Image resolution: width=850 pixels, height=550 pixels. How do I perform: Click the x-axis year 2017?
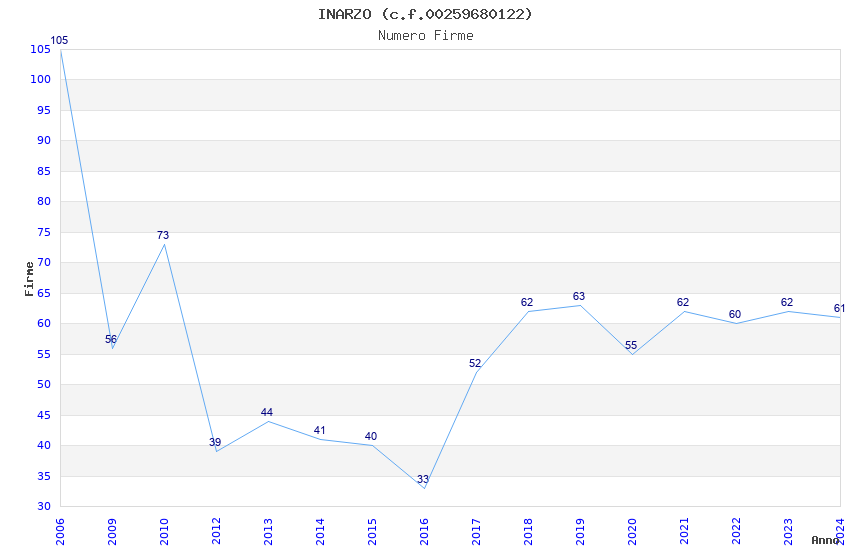pyautogui.click(x=476, y=532)
